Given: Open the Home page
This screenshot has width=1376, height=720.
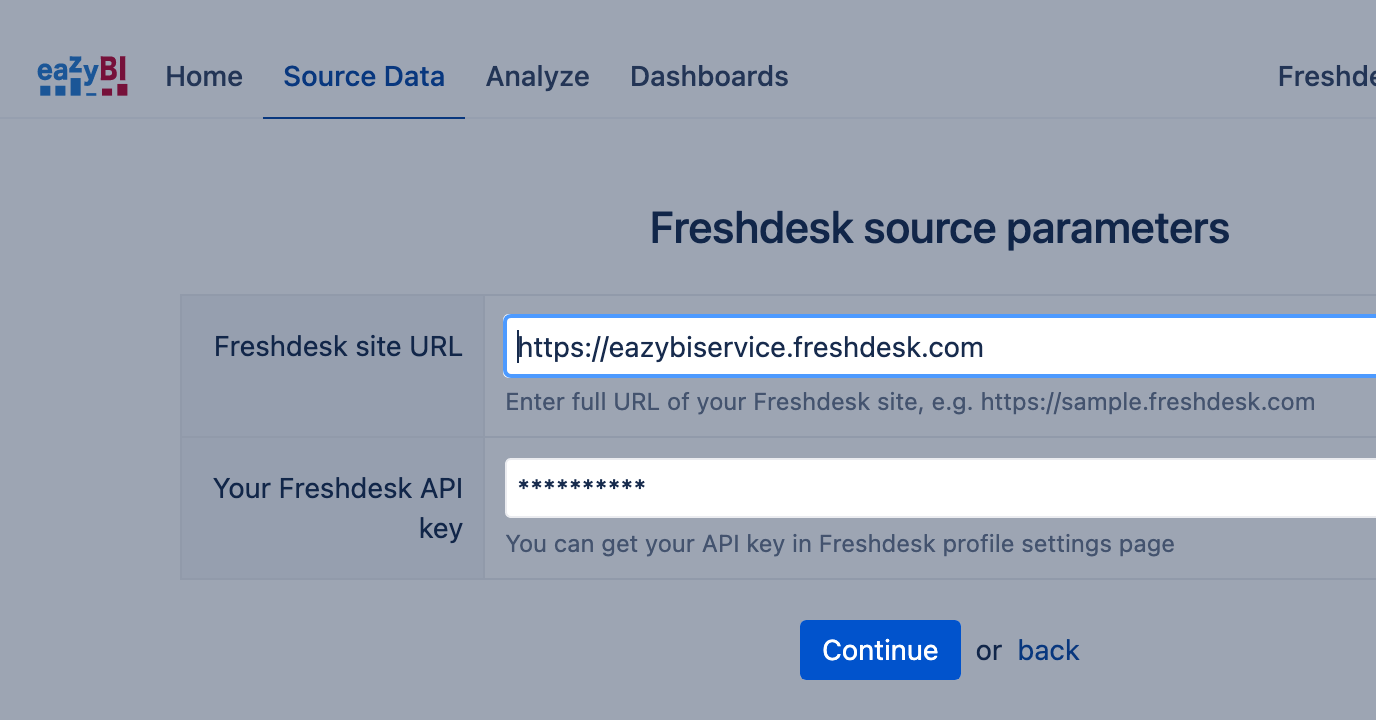Looking at the screenshot, I should click(x=204, y=77).
